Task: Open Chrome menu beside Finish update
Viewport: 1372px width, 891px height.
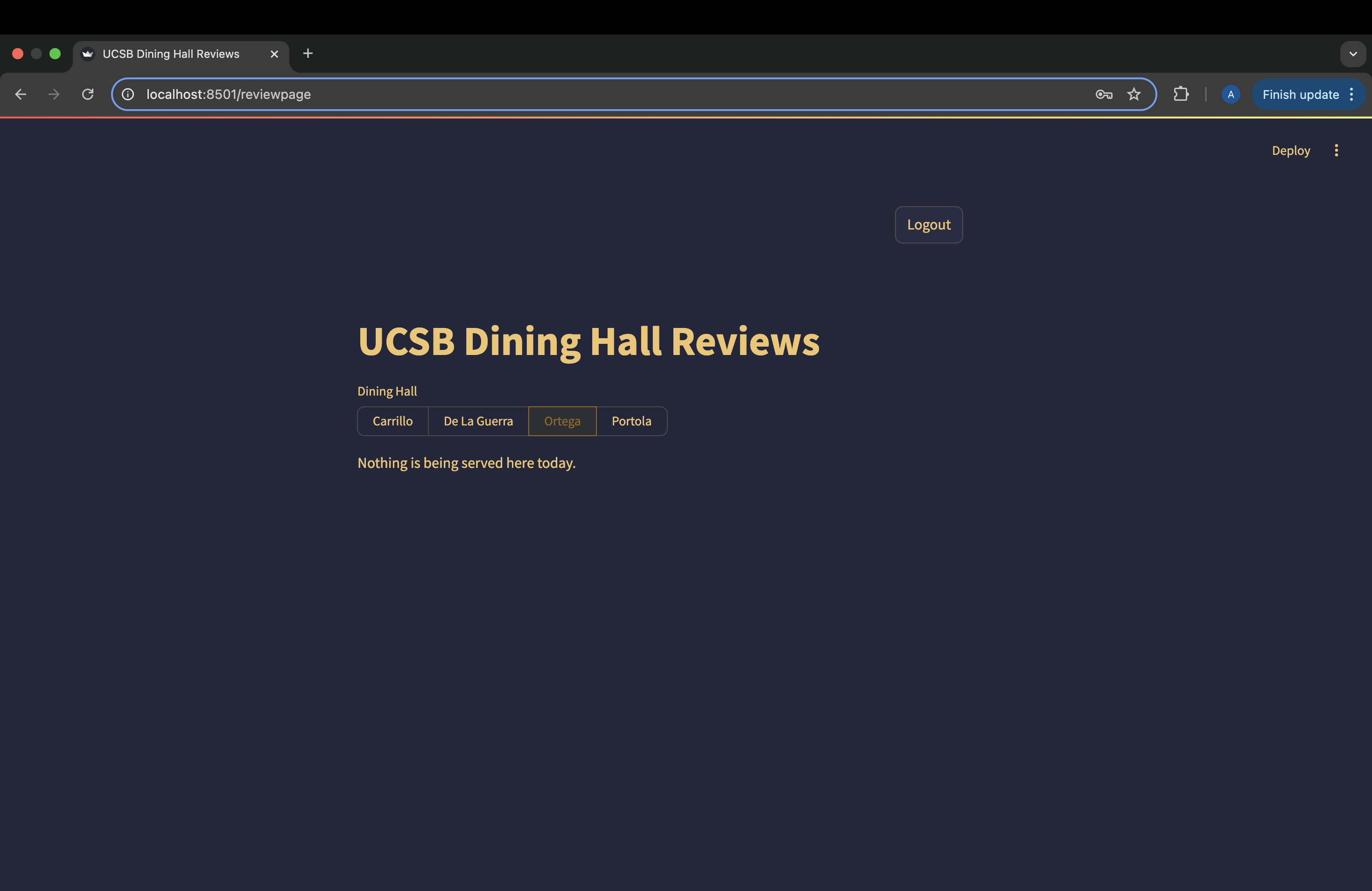Action: pos(1351,95)
